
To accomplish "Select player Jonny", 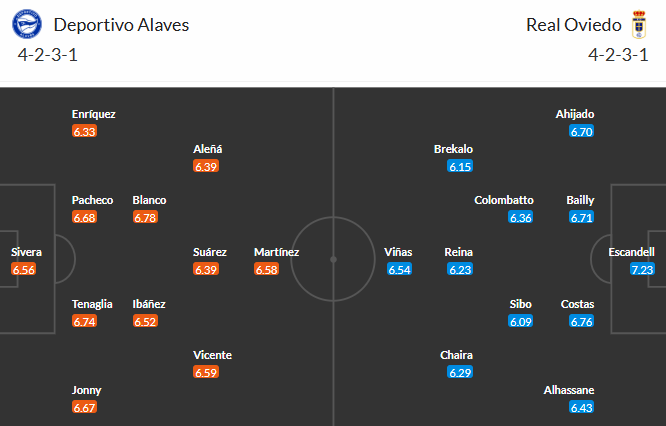I will click(86, 390).
